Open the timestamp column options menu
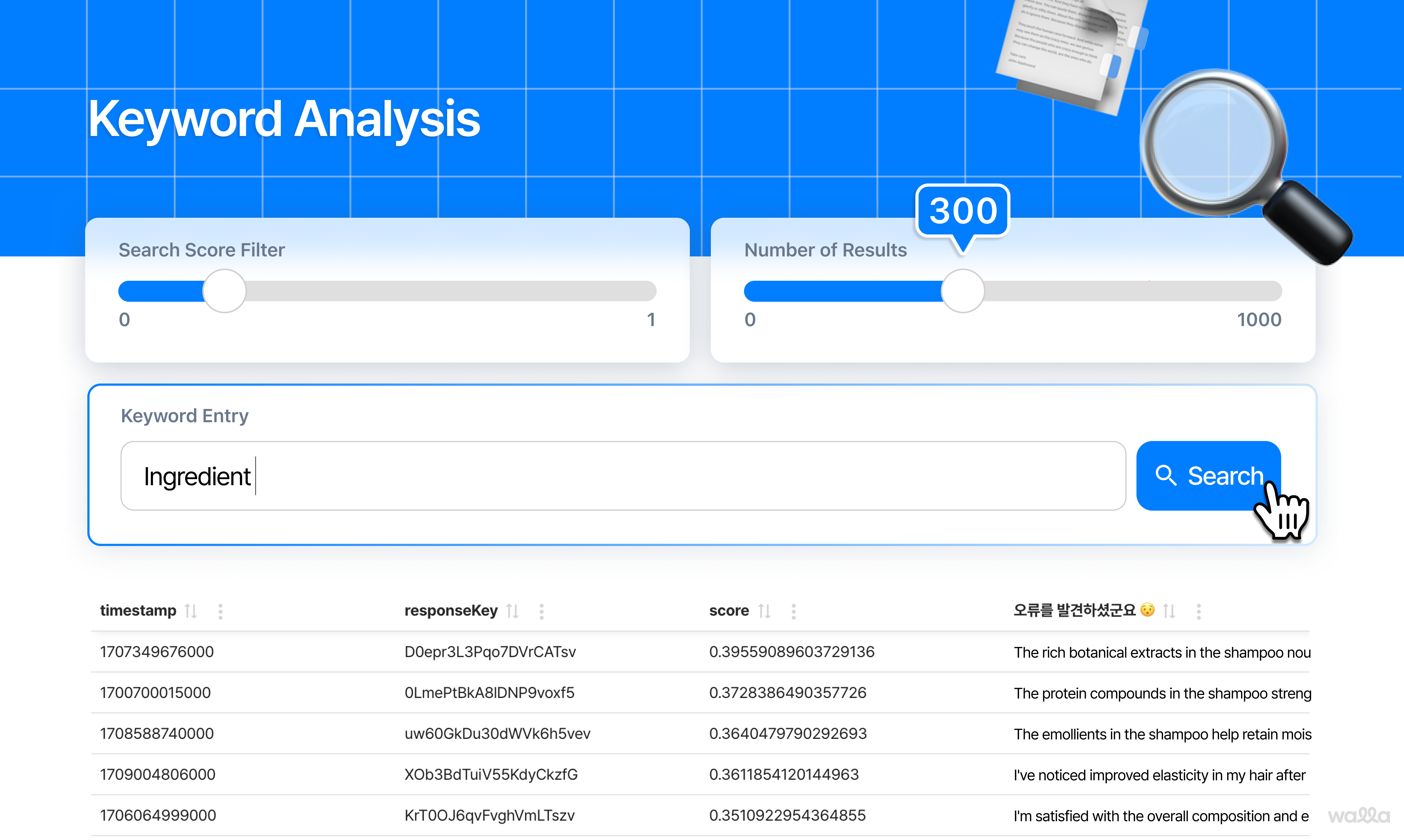The image size is (1404, 840). (220, 611)
